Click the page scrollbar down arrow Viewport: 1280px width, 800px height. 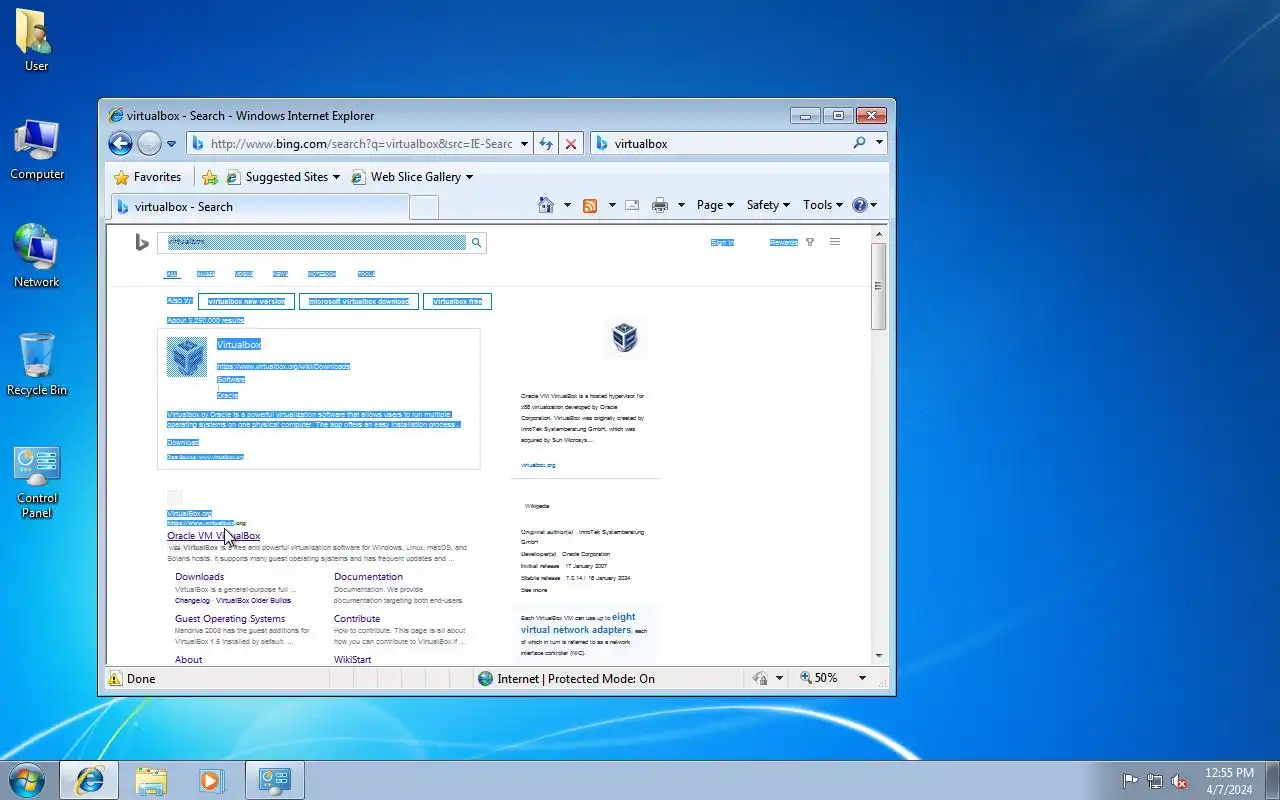(x=879, y=656)
